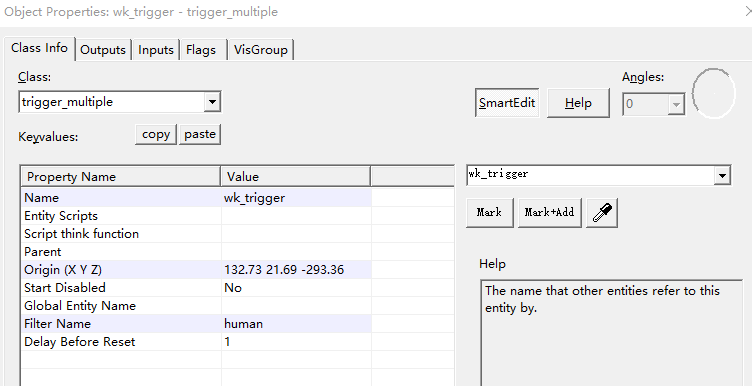Select the Delay Before Reset row

tap(197, 341)
